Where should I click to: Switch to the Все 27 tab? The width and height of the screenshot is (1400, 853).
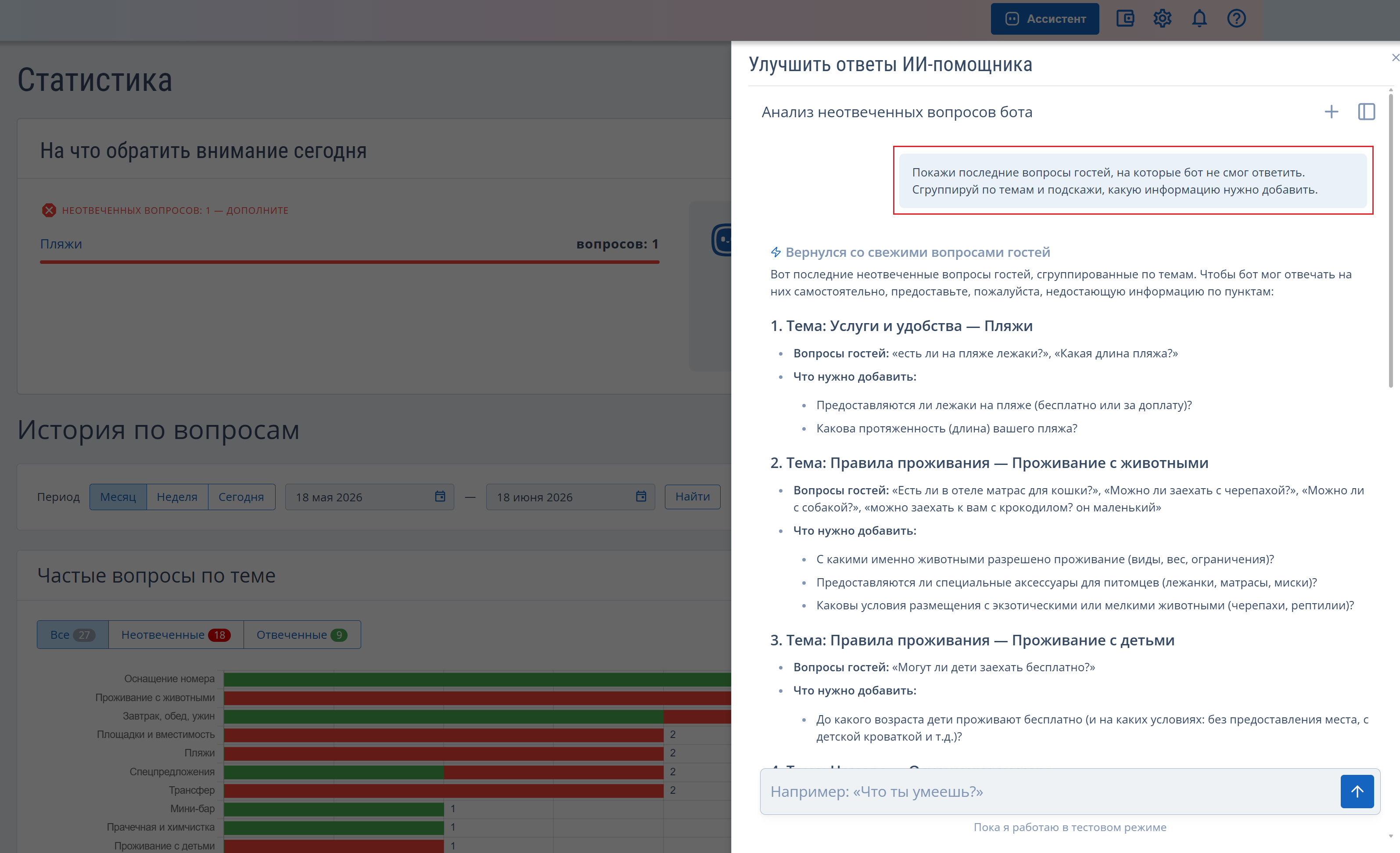[x=73, y=634]
